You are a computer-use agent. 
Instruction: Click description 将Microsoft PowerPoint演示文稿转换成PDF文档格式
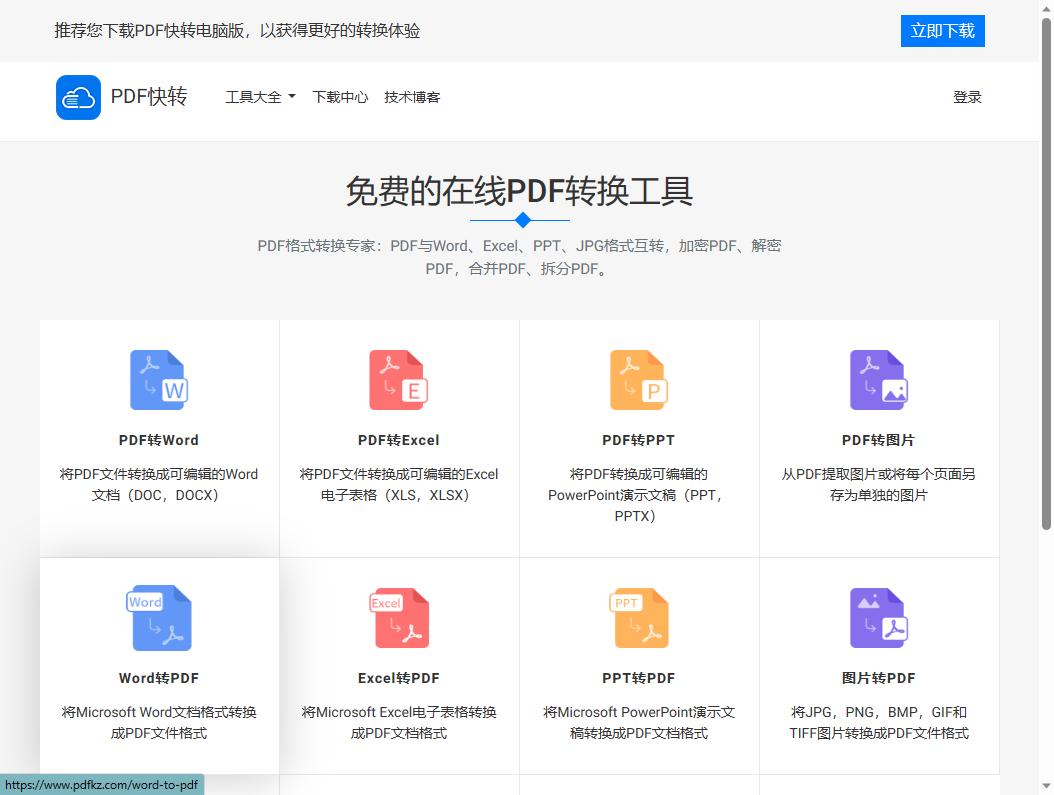639,722
